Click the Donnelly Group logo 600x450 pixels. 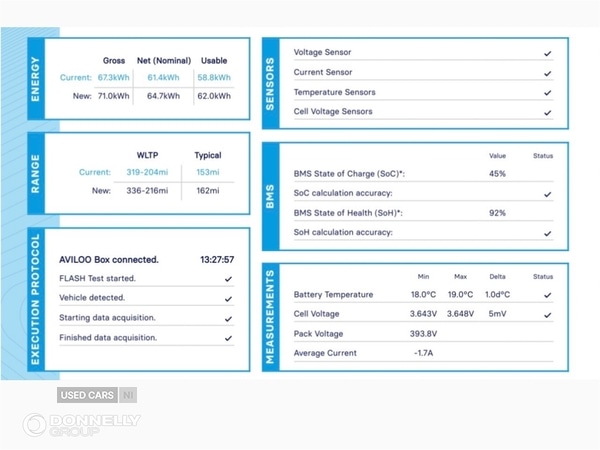click(x=83, y=425)
